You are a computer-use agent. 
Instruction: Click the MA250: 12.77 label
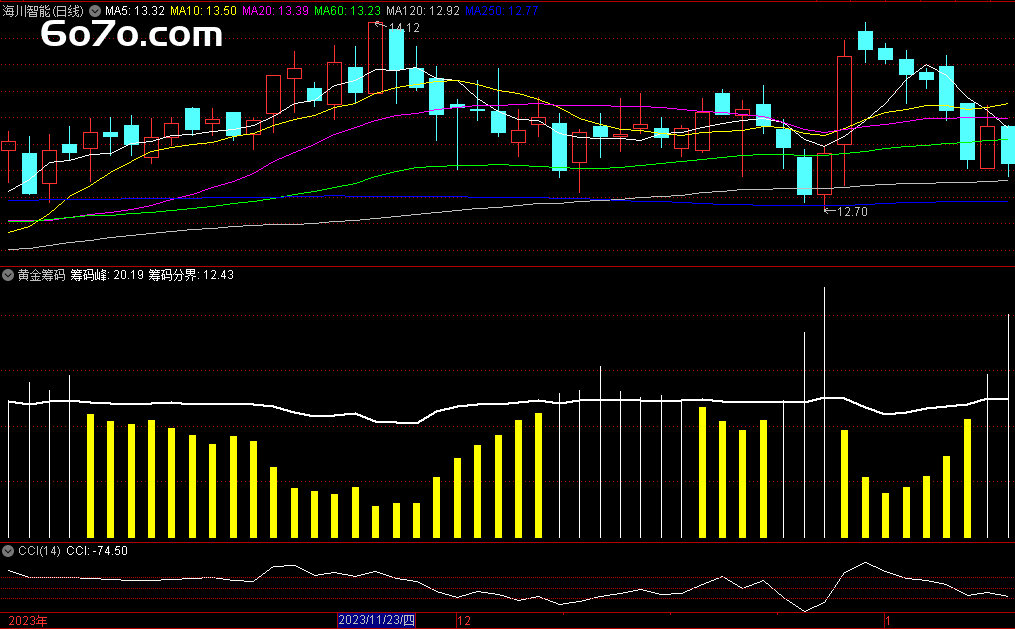502,11
